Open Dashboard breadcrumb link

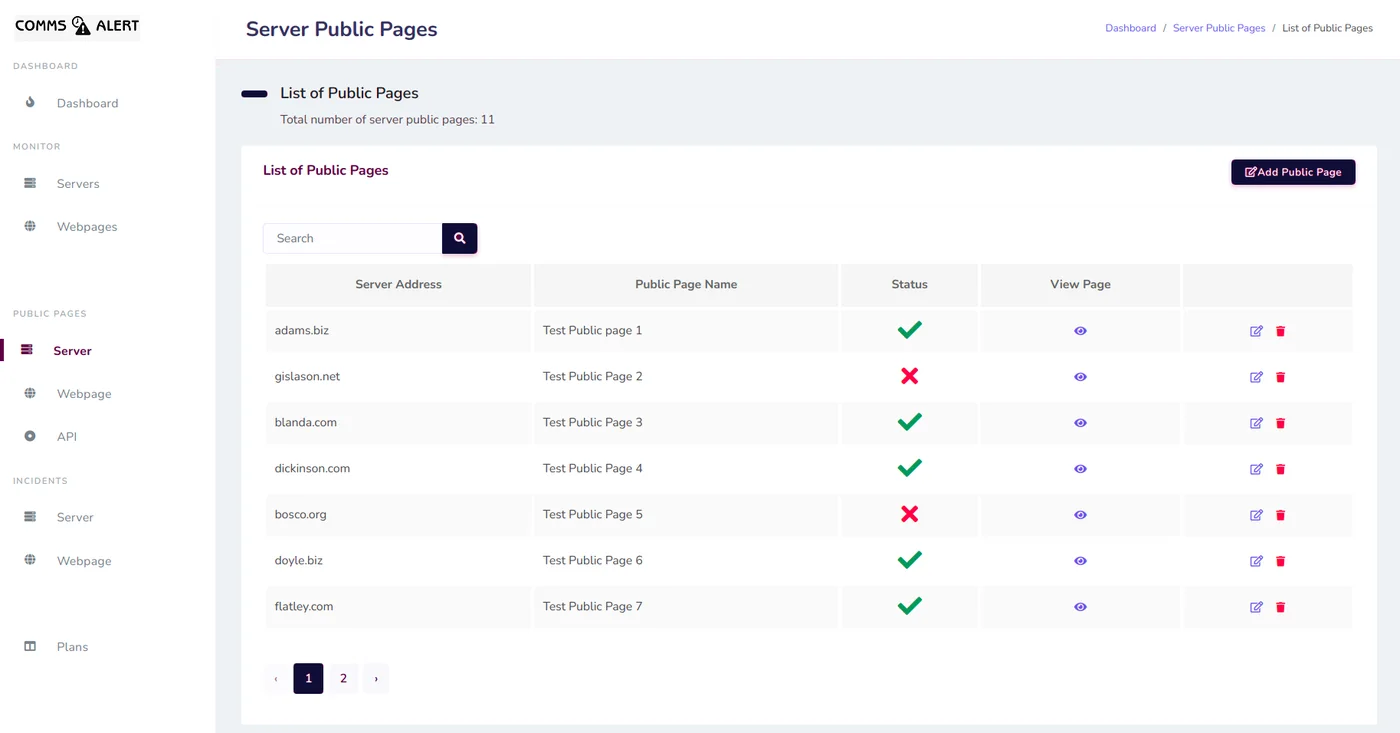click(1130, 28)
